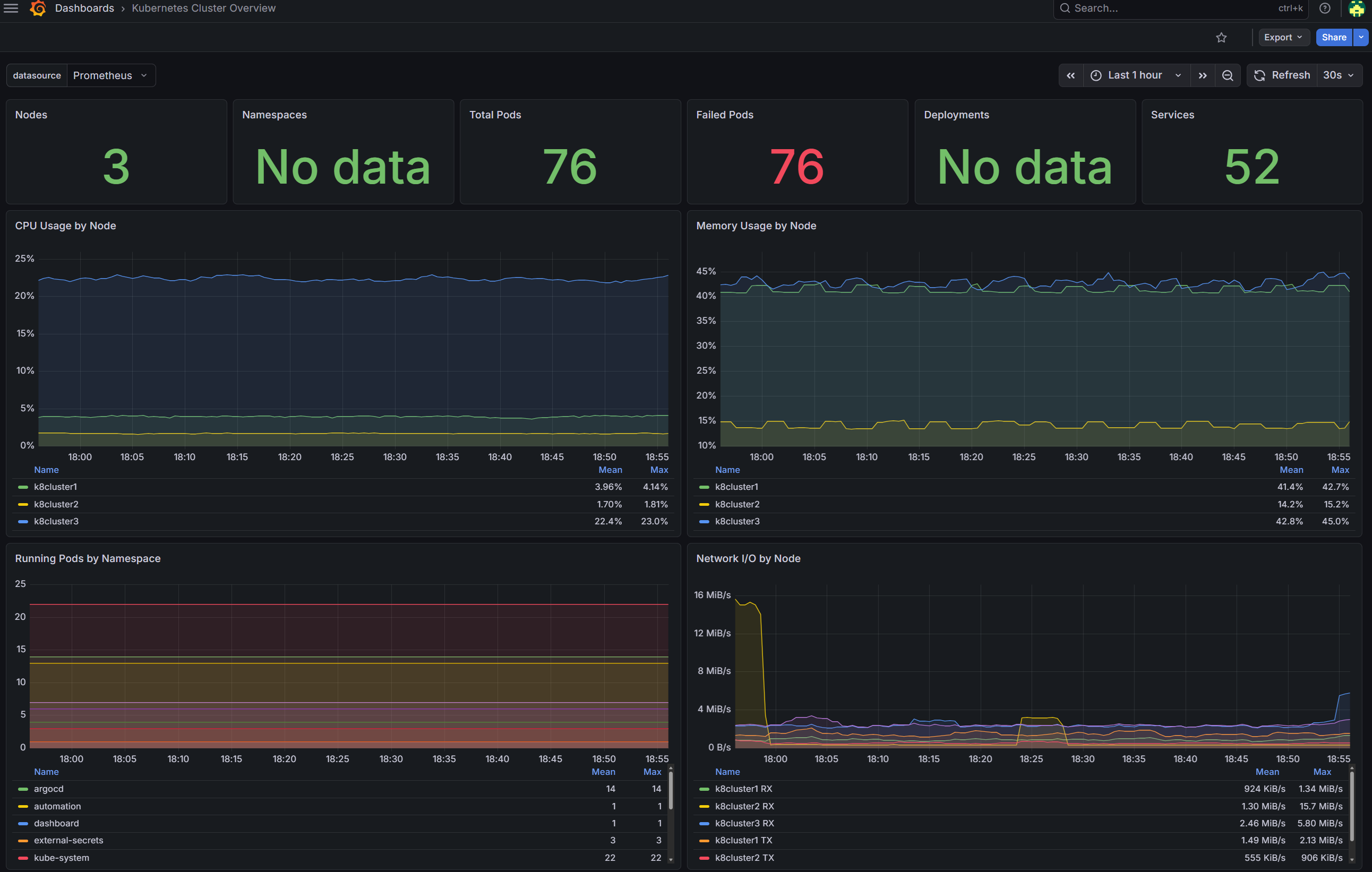Viewport: 1372px width, 872px height.
Task: Zoom out the time range
Action: (1228, 75)
